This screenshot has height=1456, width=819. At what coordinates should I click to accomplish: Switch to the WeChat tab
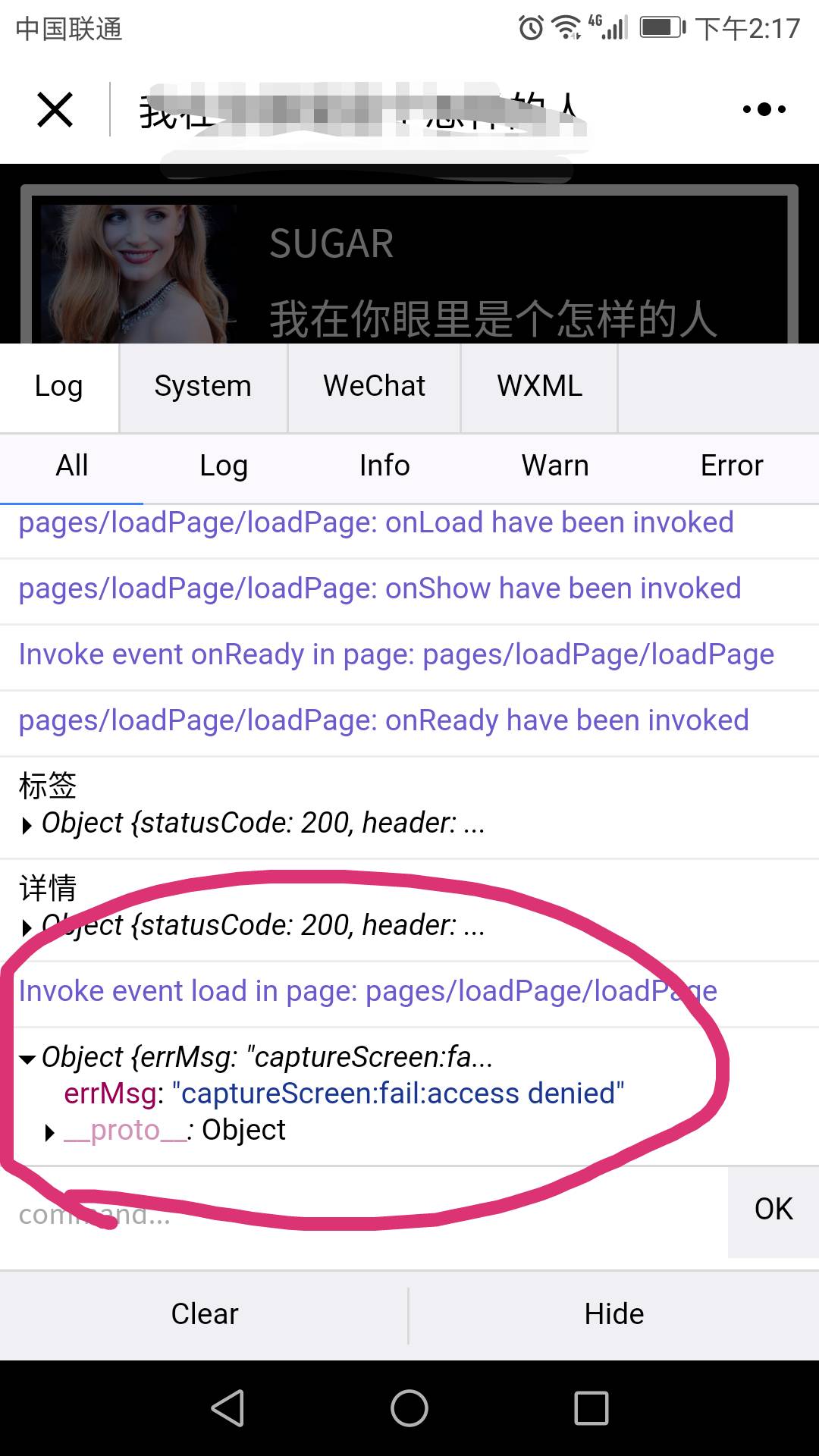(375, 387)
